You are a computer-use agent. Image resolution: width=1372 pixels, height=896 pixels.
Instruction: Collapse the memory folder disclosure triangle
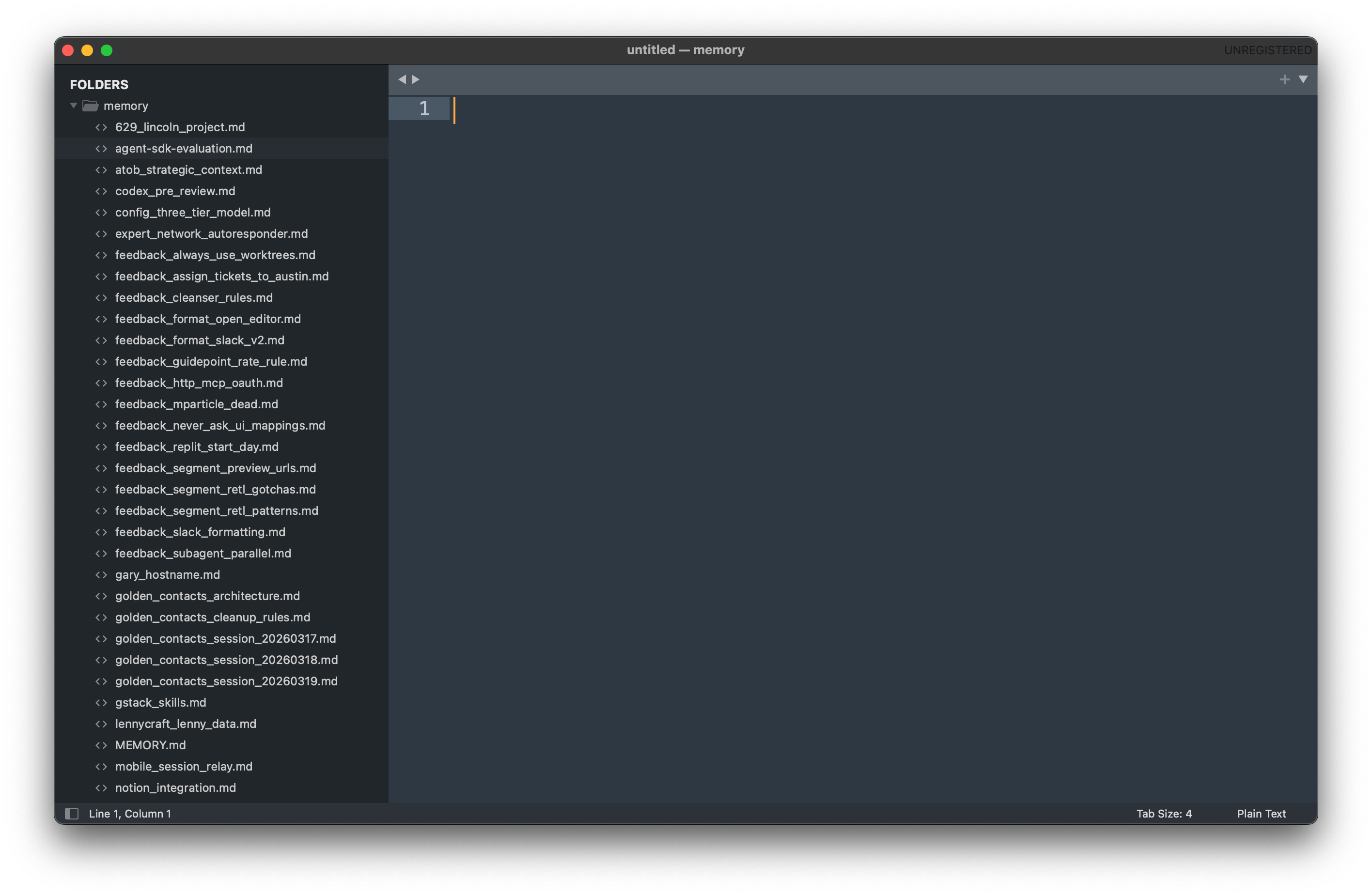pyautogui.click(x=74, y=106)
